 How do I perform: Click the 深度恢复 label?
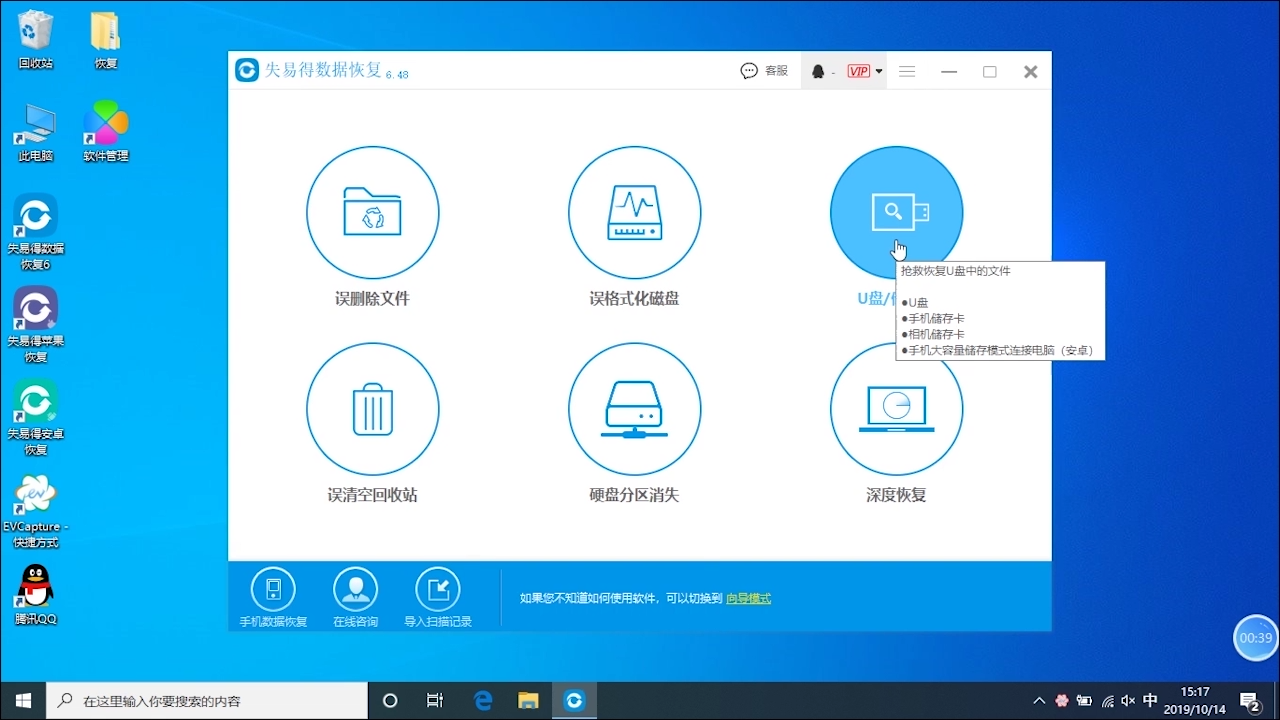point(896,495)
